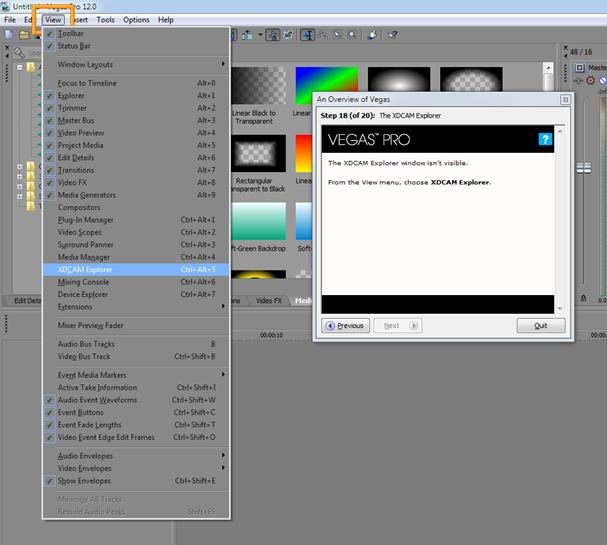This screenshot has height=545, width=607.
Task: Uncheck Status Bar in View menu
Action: [x=135, y=46]
